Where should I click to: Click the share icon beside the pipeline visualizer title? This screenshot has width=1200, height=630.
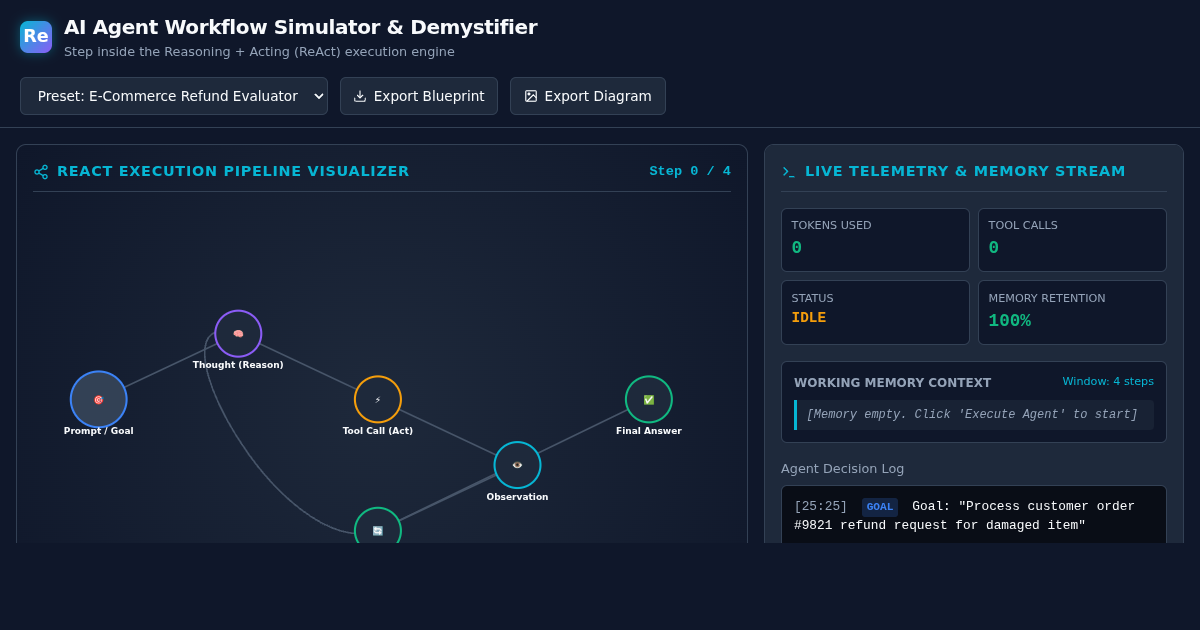(41, 172)
